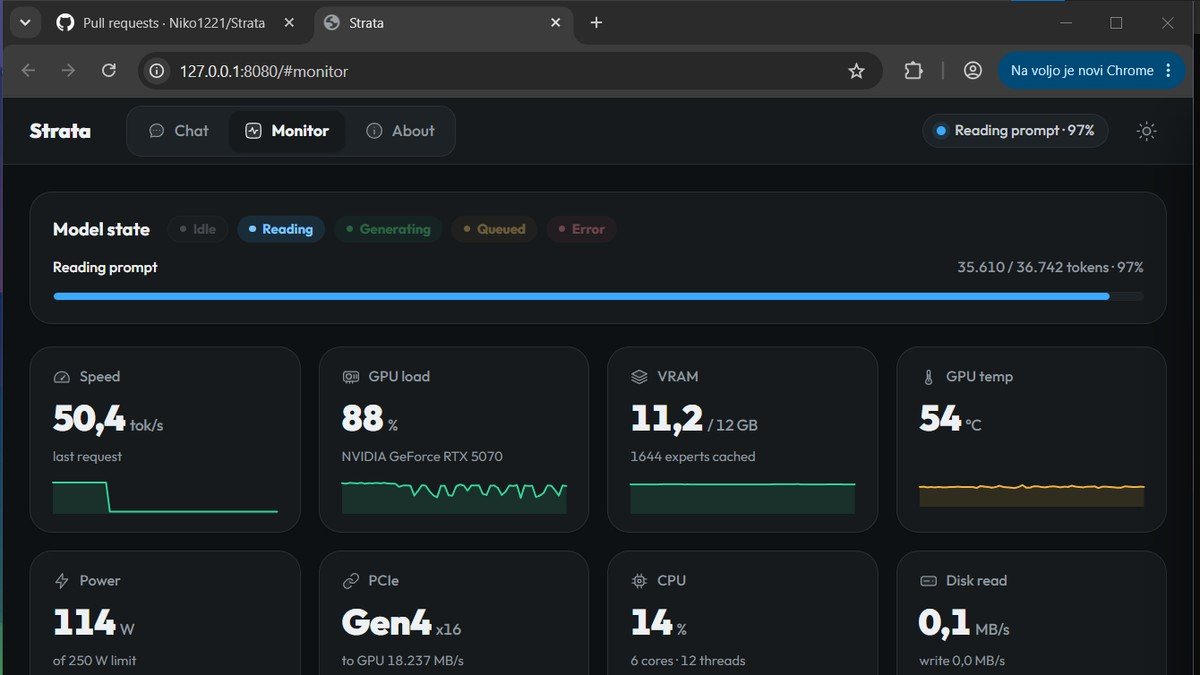The width and height of the screenshot is (1200, 675).
Task: Click the address bar URL field
Action: [510, 71]
